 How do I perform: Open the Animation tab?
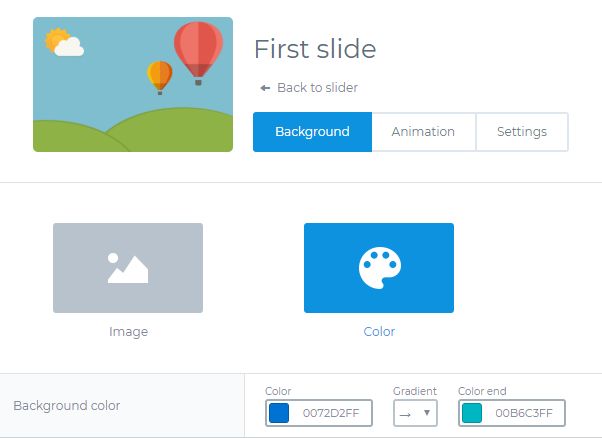point(423,132)
